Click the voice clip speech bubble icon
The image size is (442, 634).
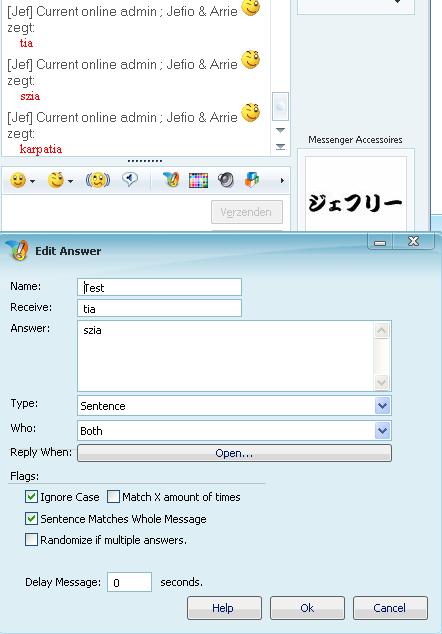(130, 179)
